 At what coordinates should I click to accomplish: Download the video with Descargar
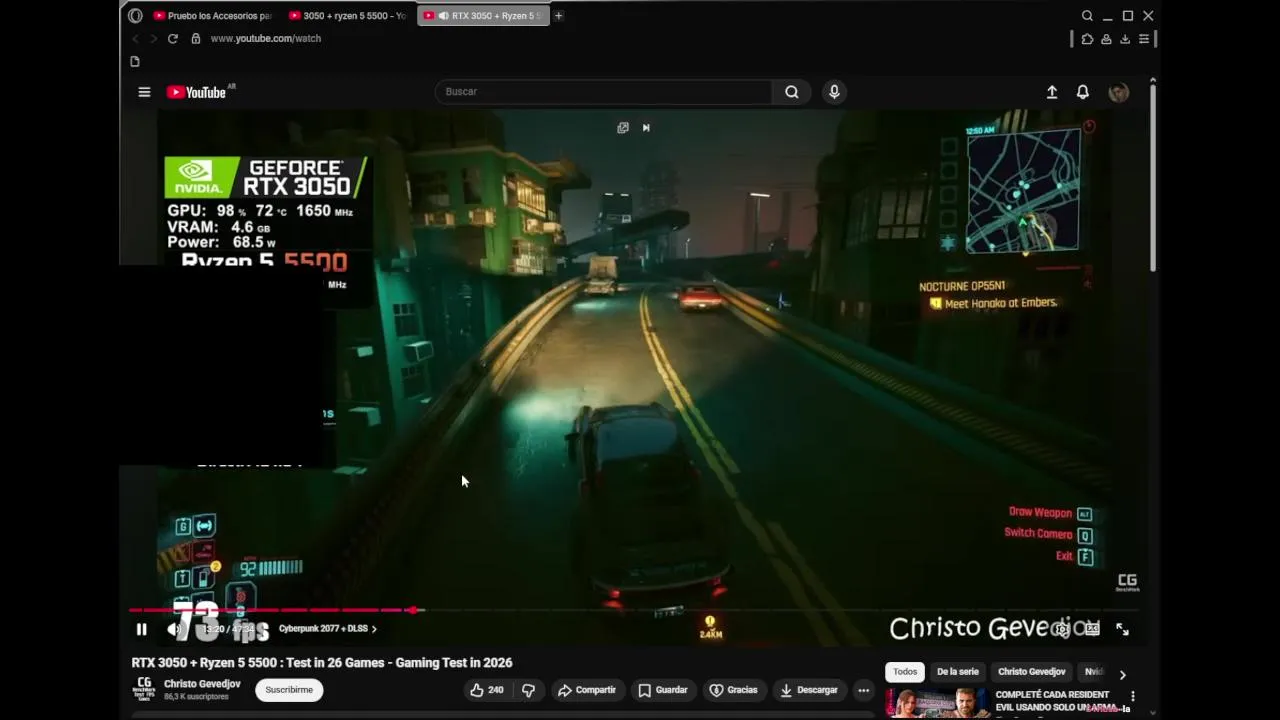[x=809, y=690]
